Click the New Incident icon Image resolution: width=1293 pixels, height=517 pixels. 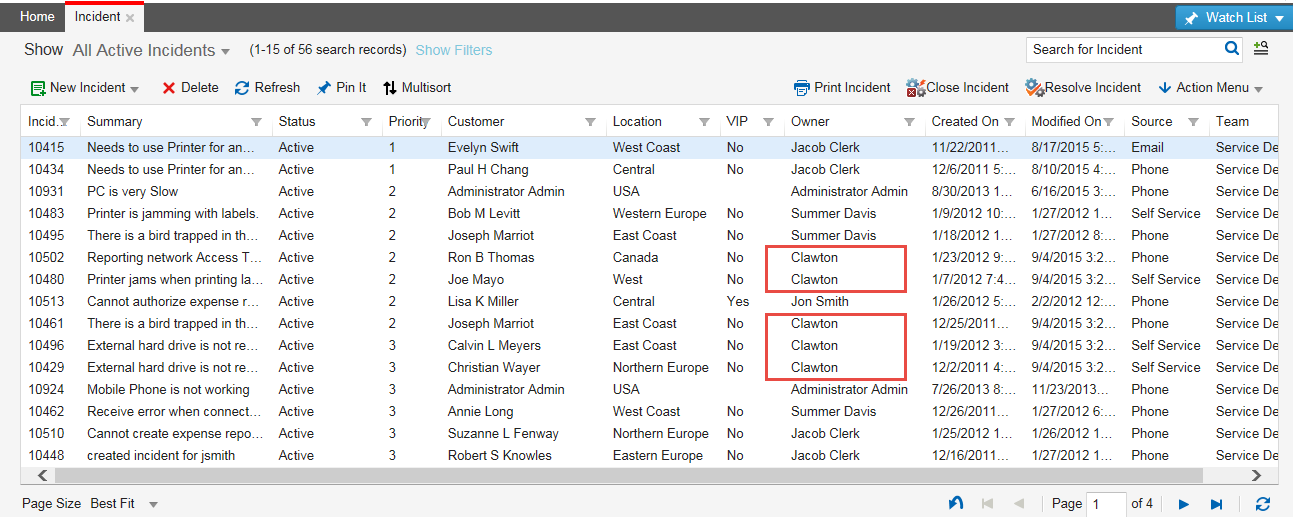(x=38, y=88)
